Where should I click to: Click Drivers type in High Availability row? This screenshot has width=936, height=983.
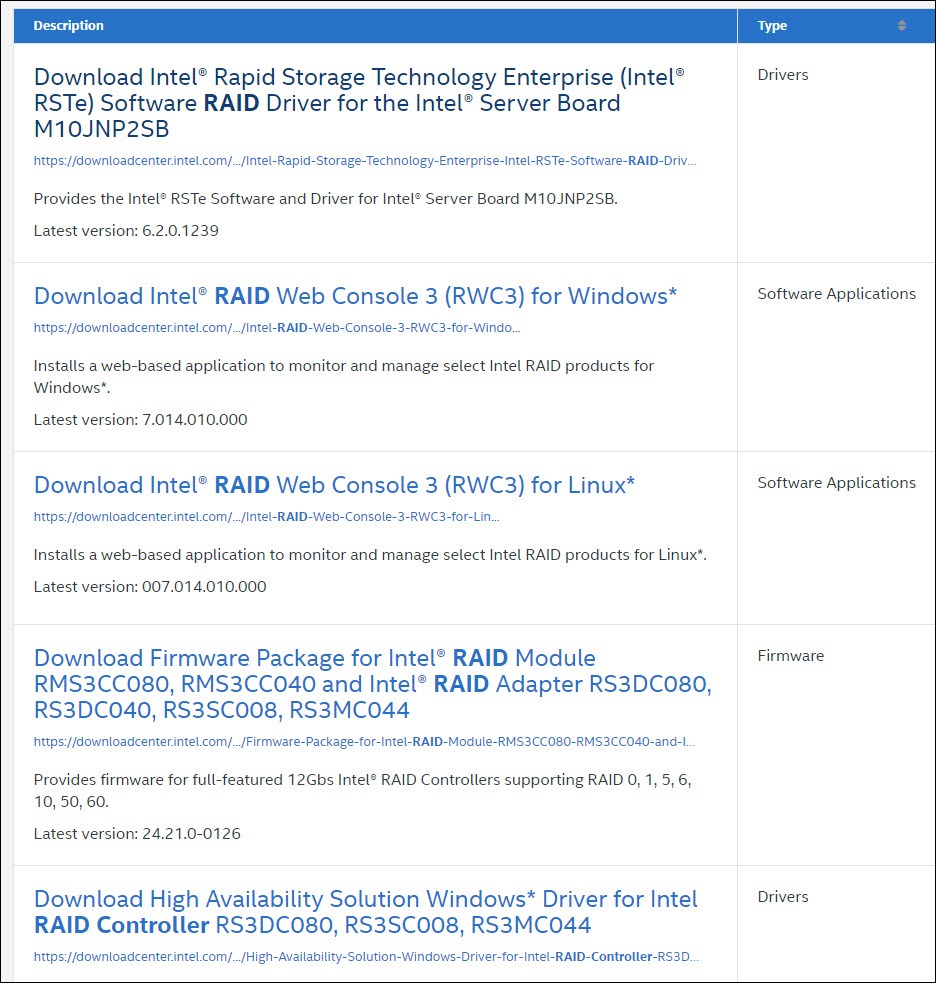click(783, 897)
